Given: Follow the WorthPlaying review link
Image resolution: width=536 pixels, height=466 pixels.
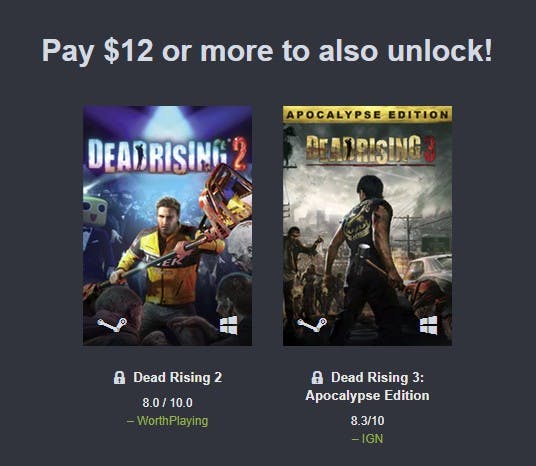Looking at the screenshot, I should point(168,421).
